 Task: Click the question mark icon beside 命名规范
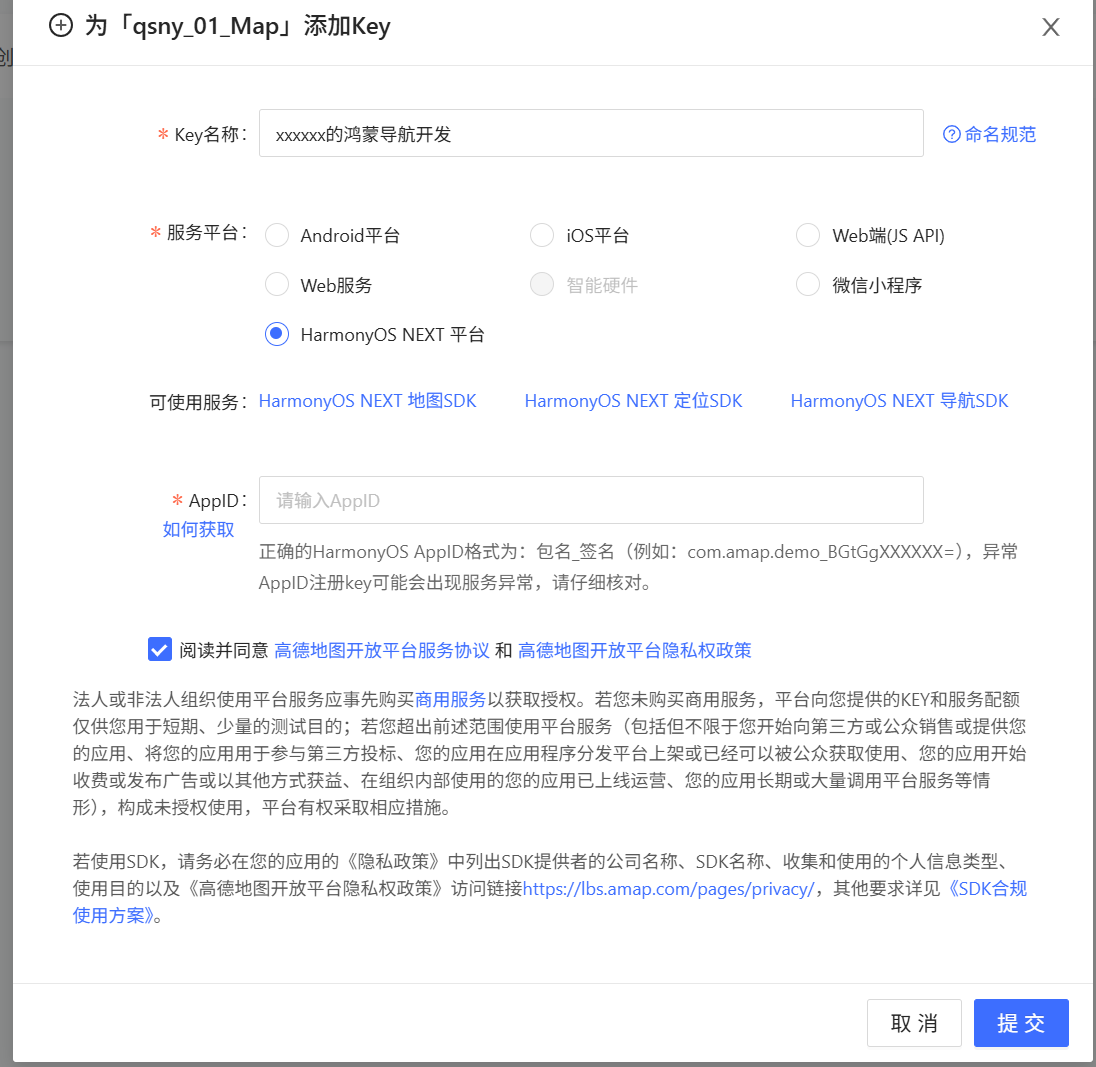click(x=951, y=134)
